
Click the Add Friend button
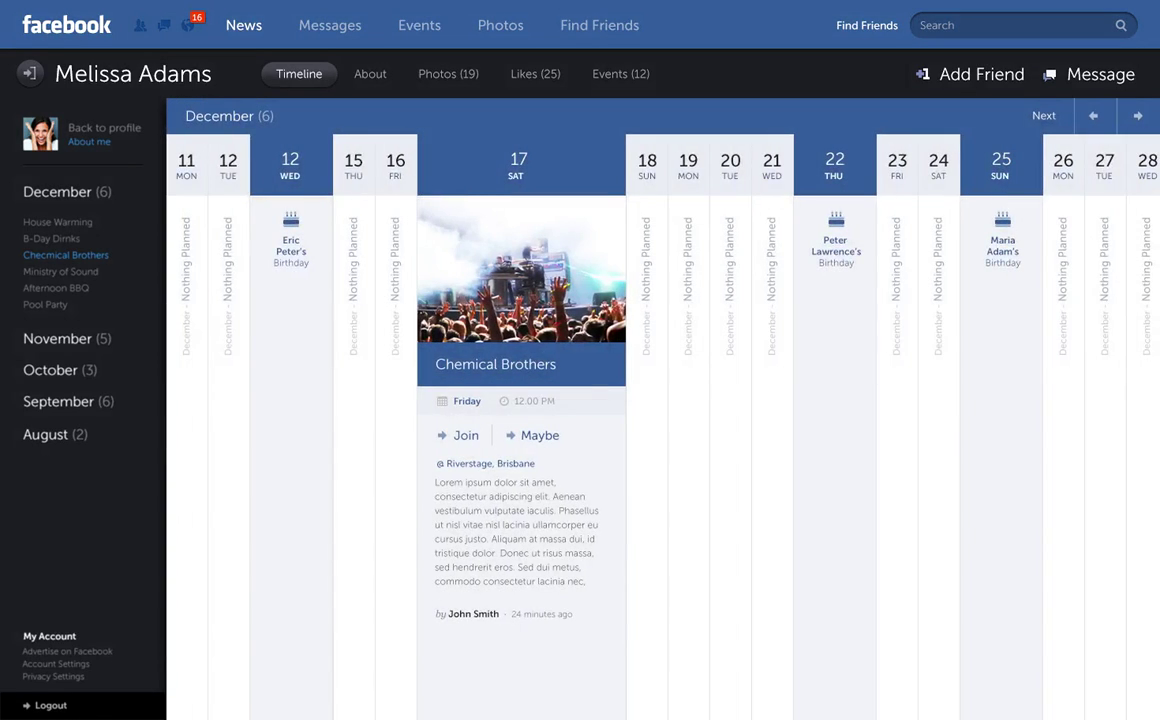[x=970, y=74]
